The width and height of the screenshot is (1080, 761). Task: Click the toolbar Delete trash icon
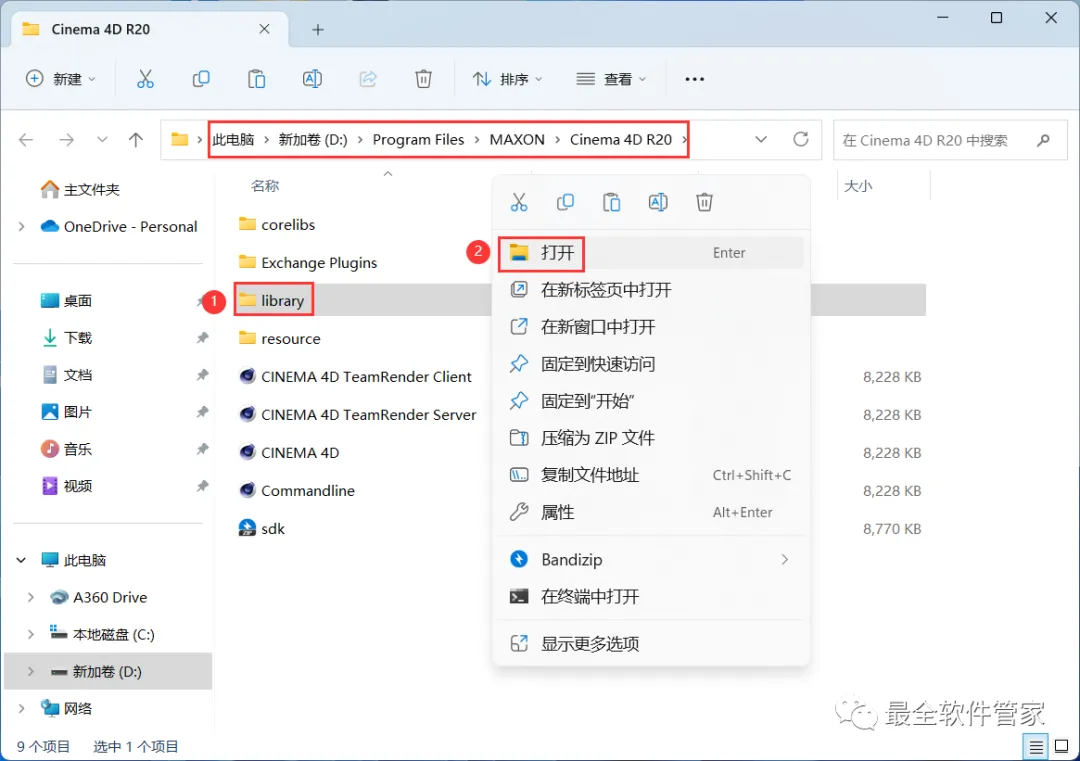[x=424, y=79]
